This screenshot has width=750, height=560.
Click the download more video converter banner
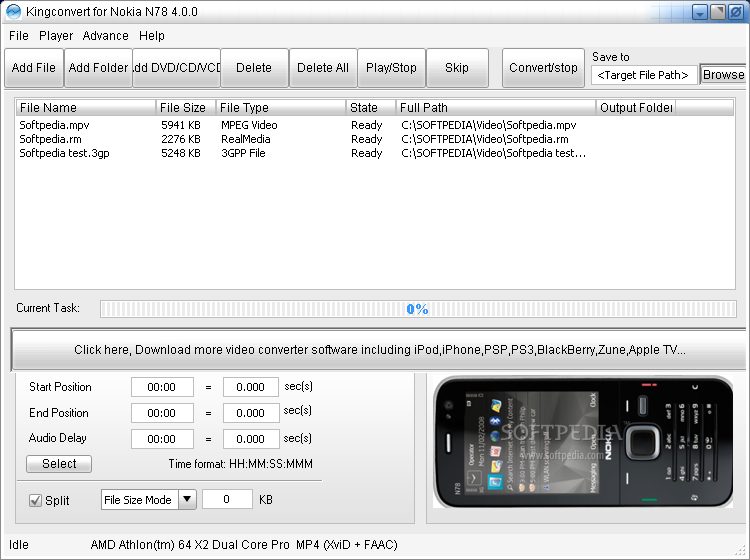[x=379, y=350]
